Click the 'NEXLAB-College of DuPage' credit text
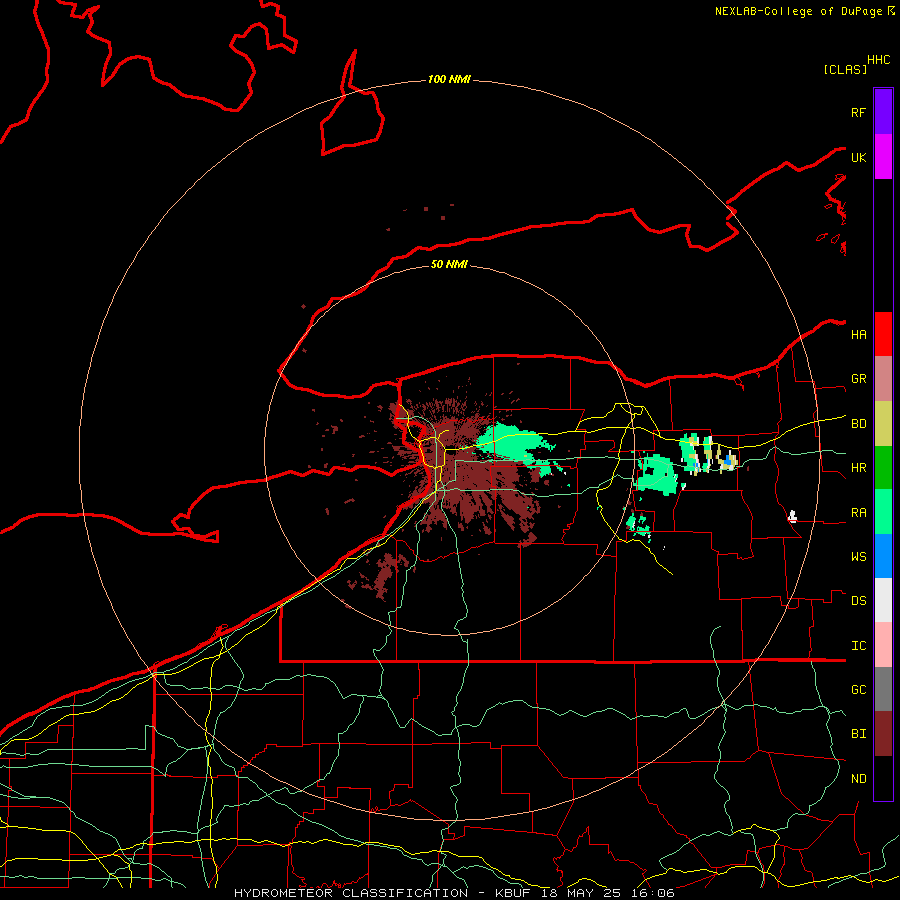The image size is (900, 900). click(798, 11)
